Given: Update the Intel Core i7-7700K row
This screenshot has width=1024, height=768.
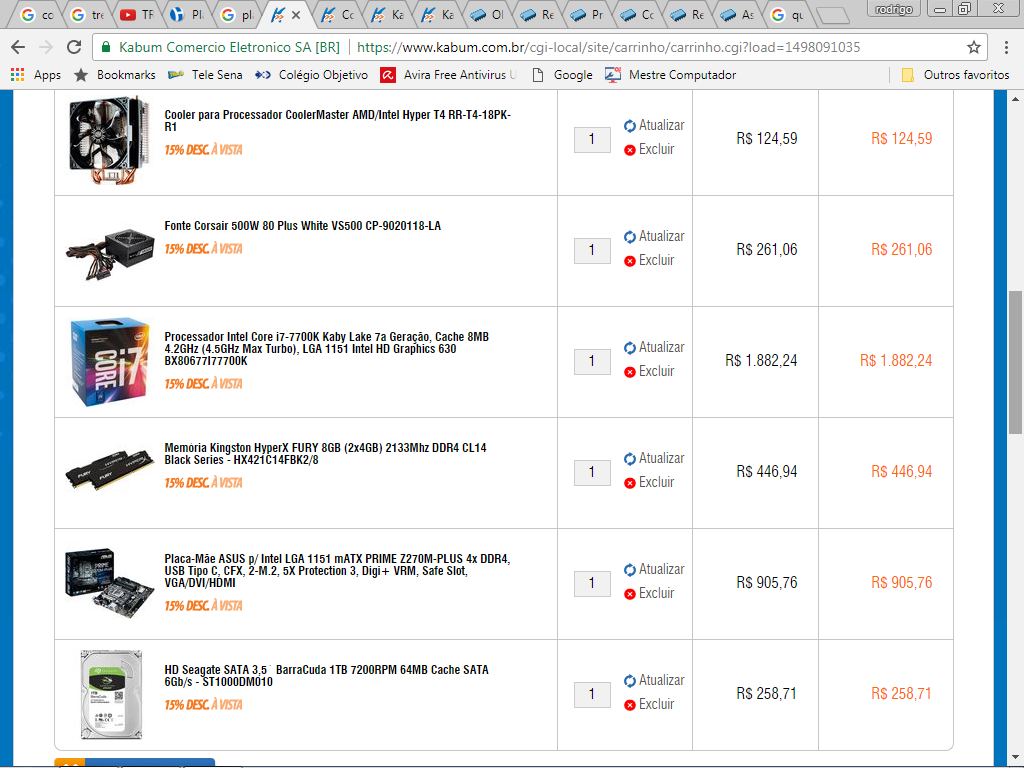Looking at the screenshot, I should pos(654,347).
